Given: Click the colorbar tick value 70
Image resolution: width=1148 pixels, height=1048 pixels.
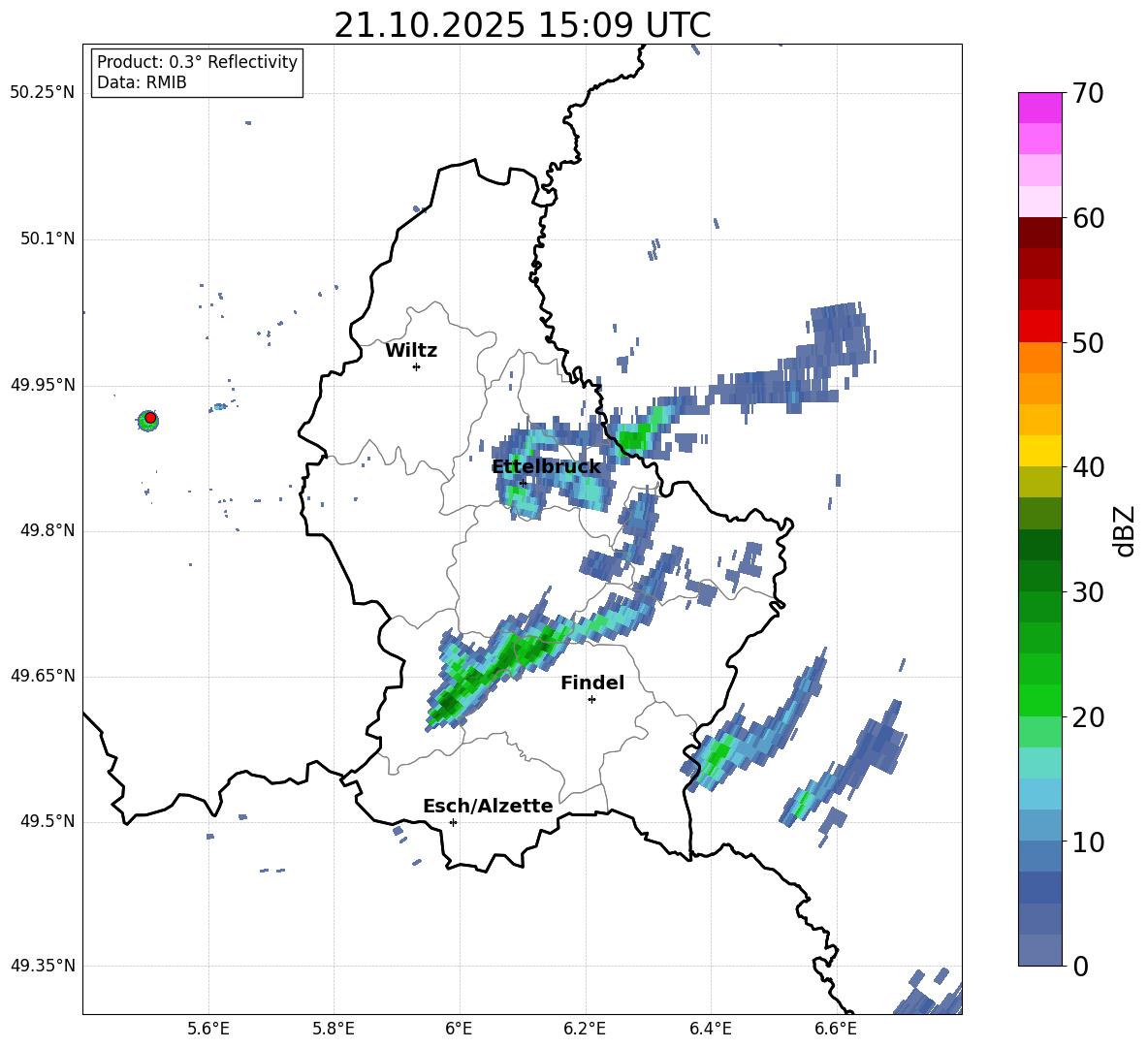Looking at the screenshot, I should (x=1088, y=93).
